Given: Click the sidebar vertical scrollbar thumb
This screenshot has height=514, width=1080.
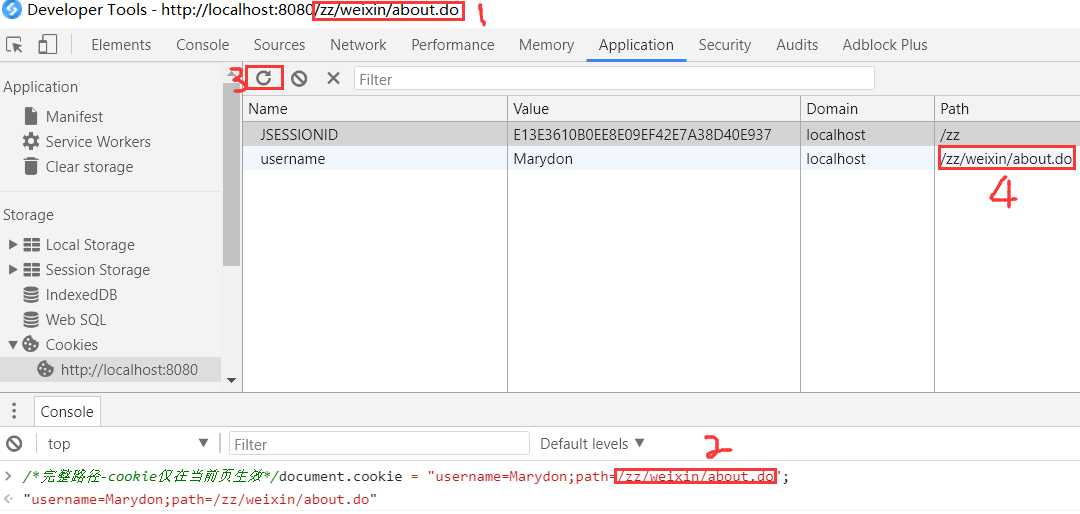Looking at the screenshot, I should [232, 172].
